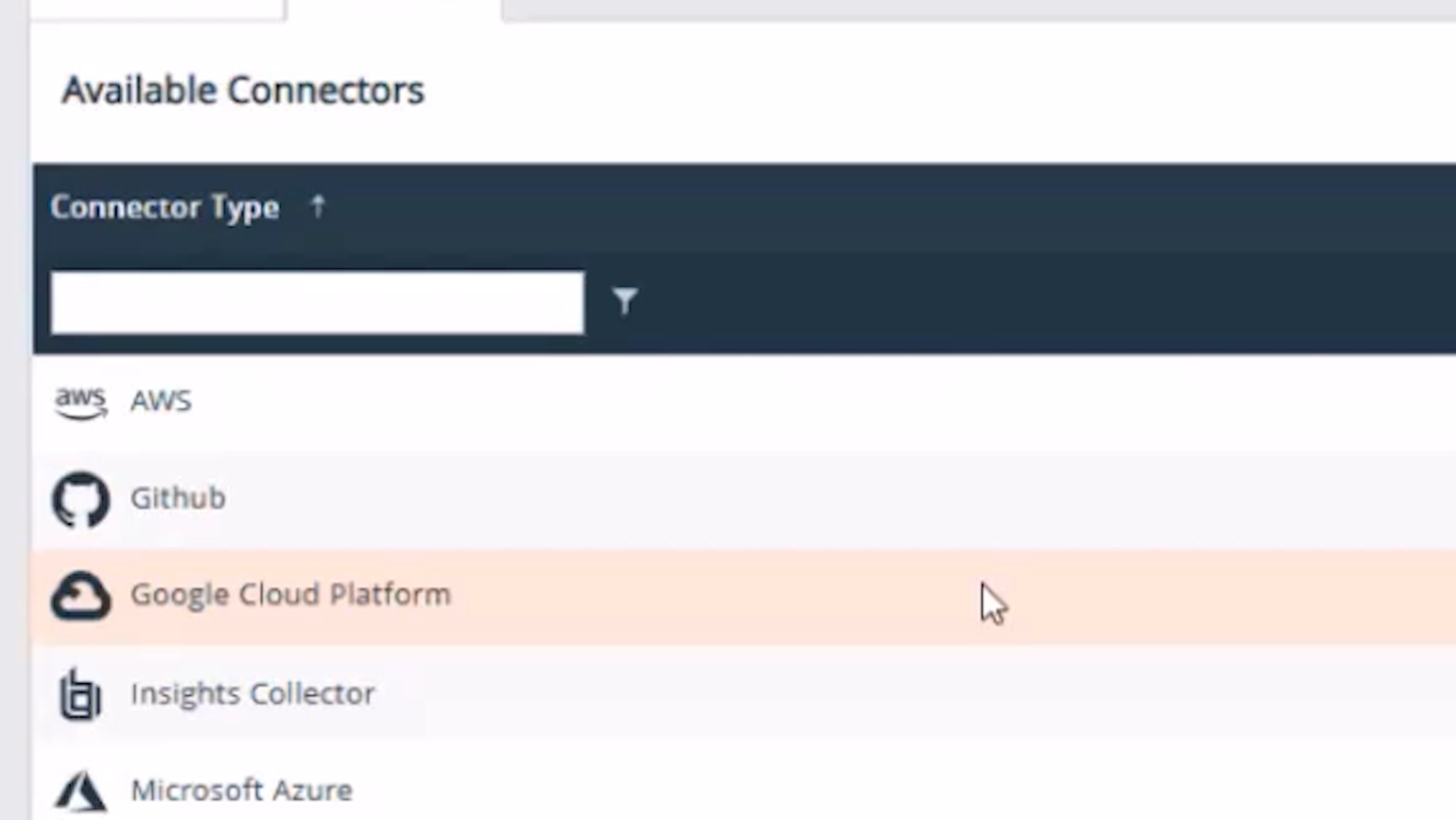This screenshot has height=820, width=1456.
Task: Click the AWS logo icon
Action: pos(80,402)
